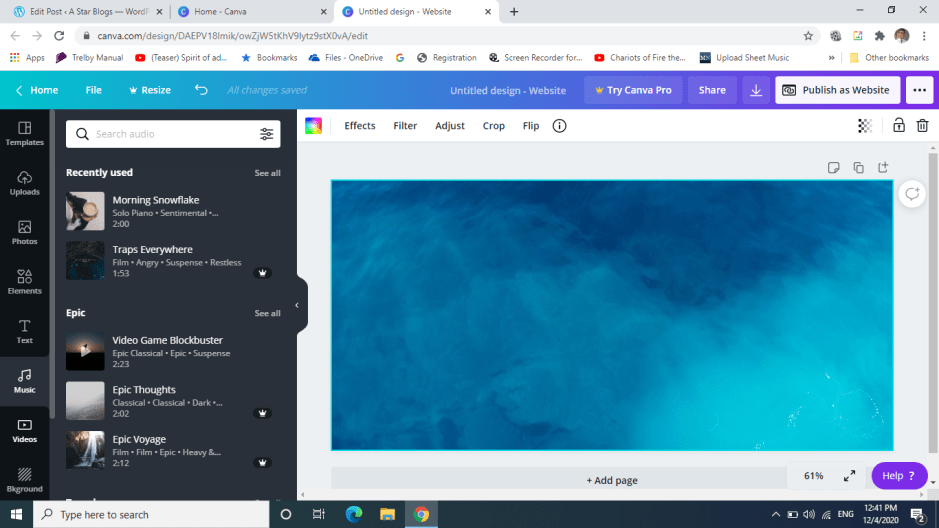This screenshot has width=939, height=528.
Task: Open the Elements panel
Action: [x=25, y=282]
